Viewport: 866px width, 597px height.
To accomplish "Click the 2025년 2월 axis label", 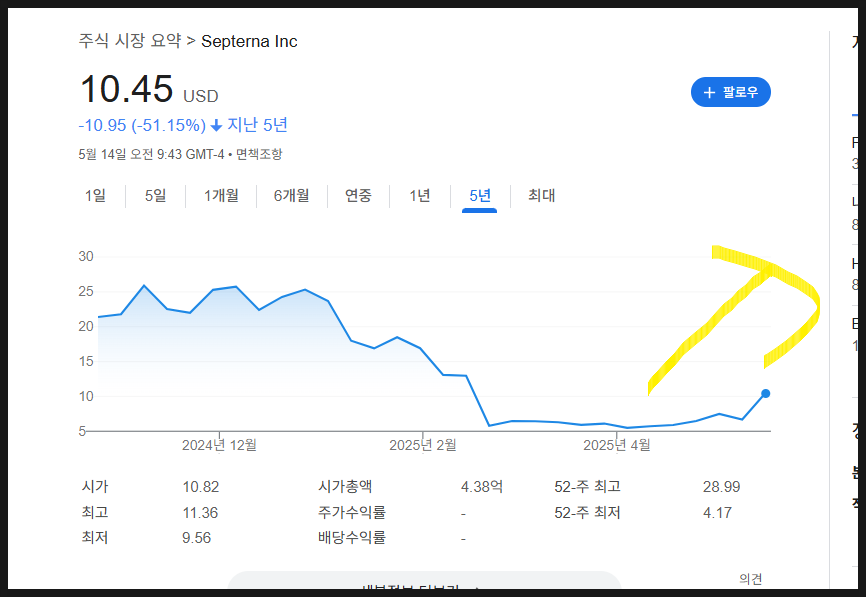I will tap(423, 445).
